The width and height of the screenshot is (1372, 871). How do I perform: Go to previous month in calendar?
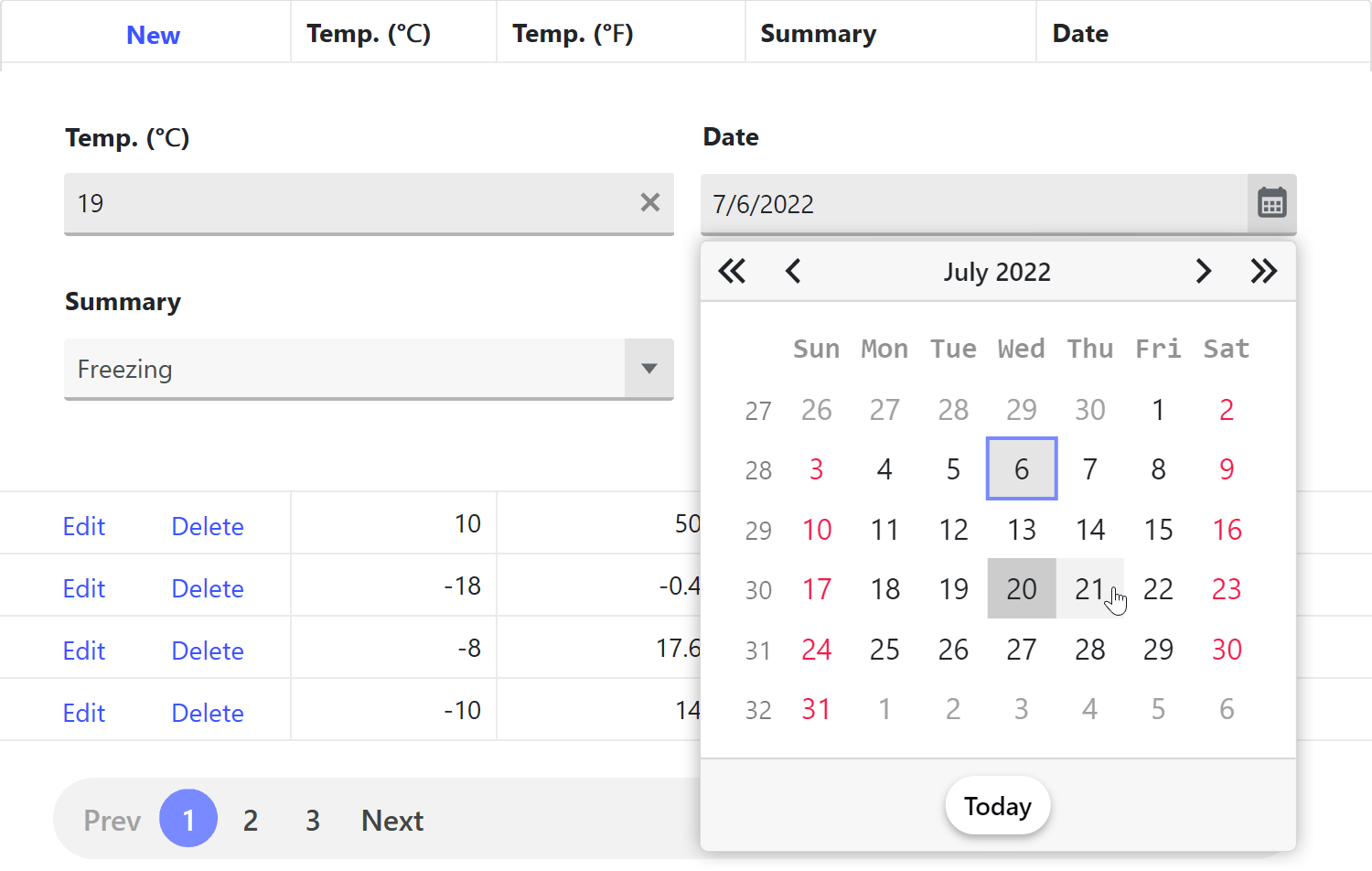click(x=793, y=272)
